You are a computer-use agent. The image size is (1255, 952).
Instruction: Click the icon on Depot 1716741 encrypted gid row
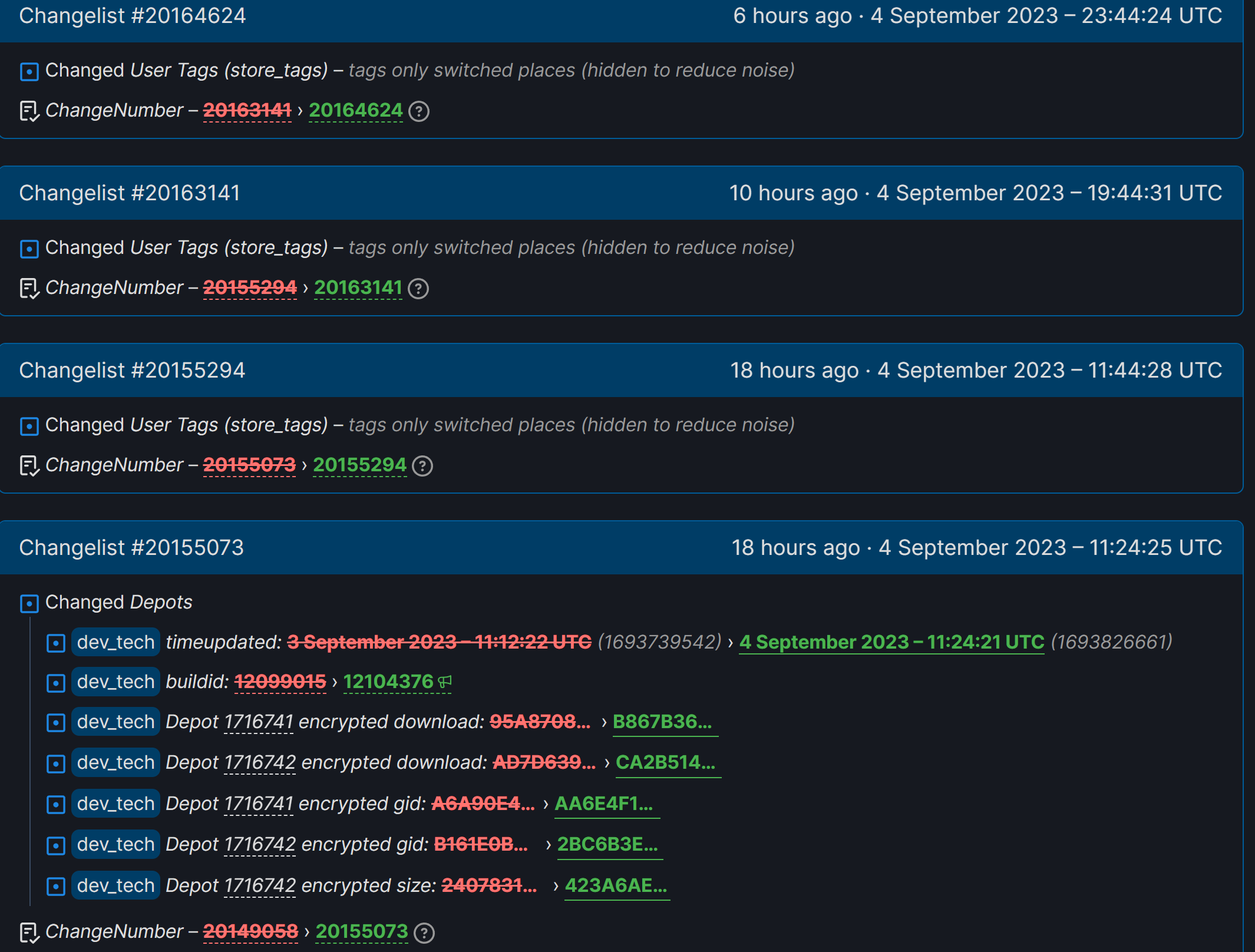pos(55,804)
